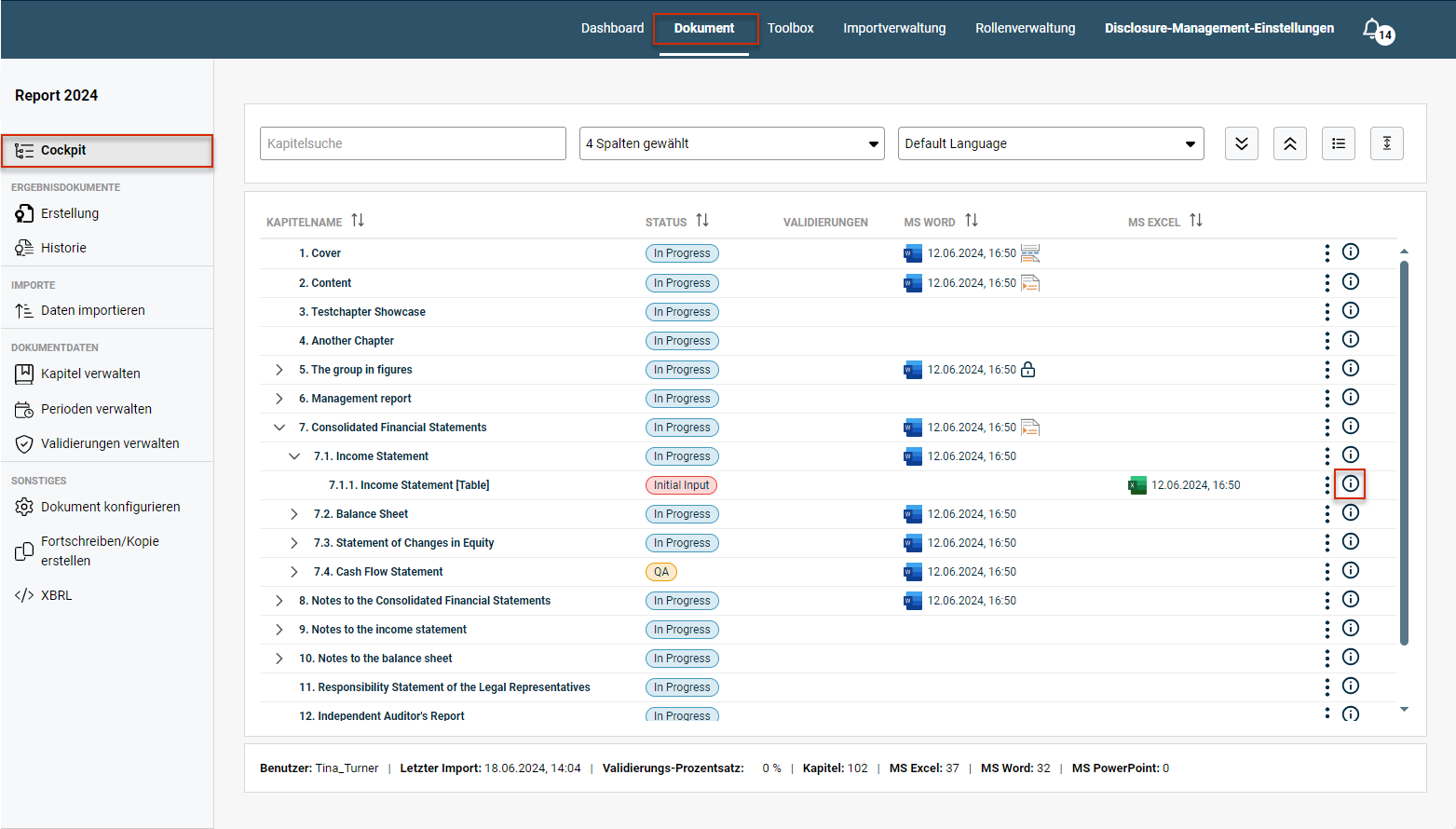
Task: Click the list view icon button
Action: [x=1339, y=143]
